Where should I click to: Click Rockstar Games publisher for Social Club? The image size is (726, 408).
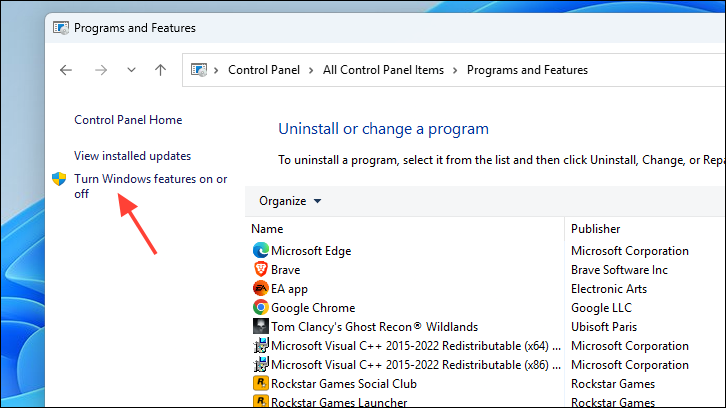coord(613,384)
